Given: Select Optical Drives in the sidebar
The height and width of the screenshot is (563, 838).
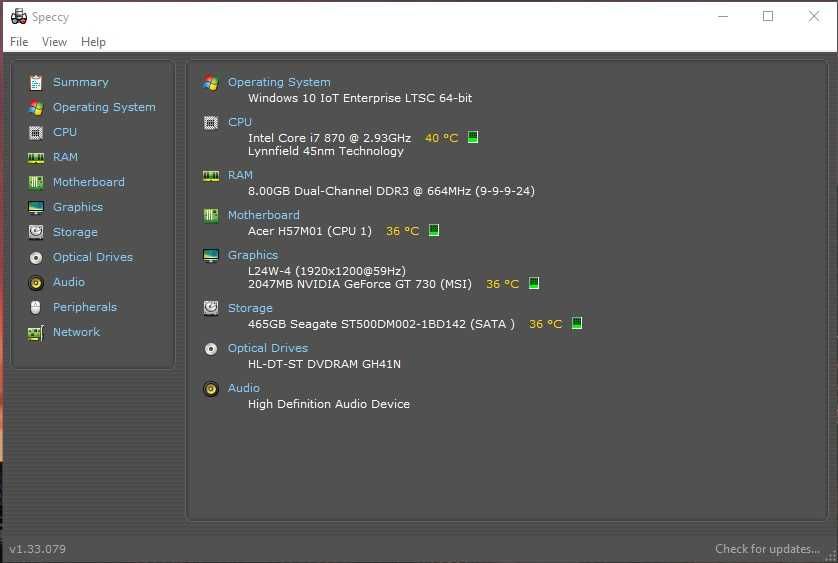Looking at the screenshot, I should (93, 257).
